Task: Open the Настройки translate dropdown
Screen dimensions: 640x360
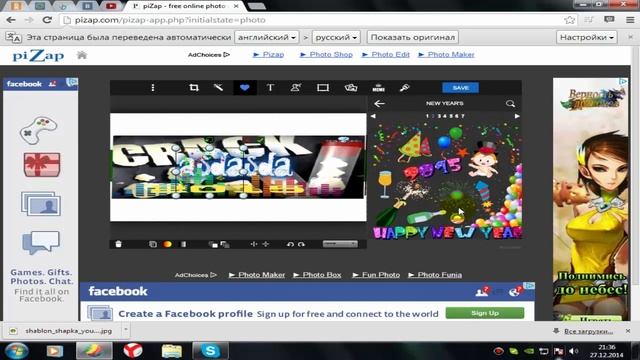Action: click(587, 37)
